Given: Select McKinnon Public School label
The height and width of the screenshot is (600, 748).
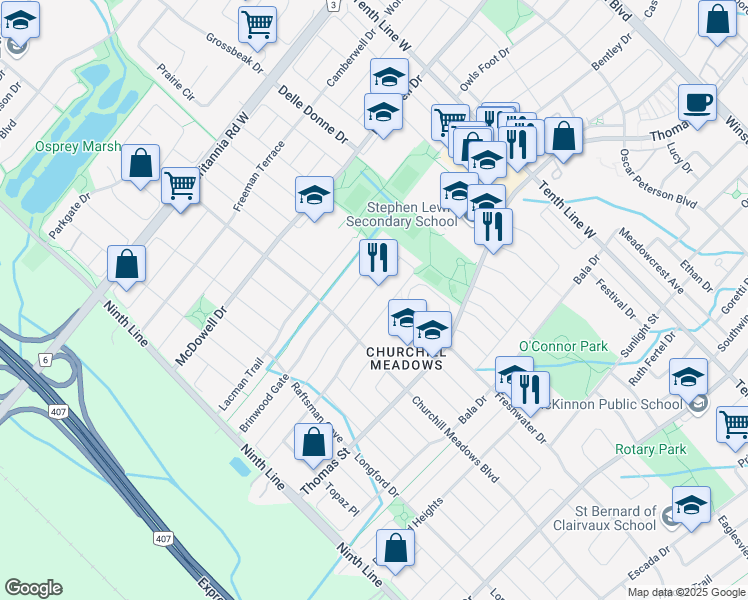Looking at the screenshot, I should point(613,404).
